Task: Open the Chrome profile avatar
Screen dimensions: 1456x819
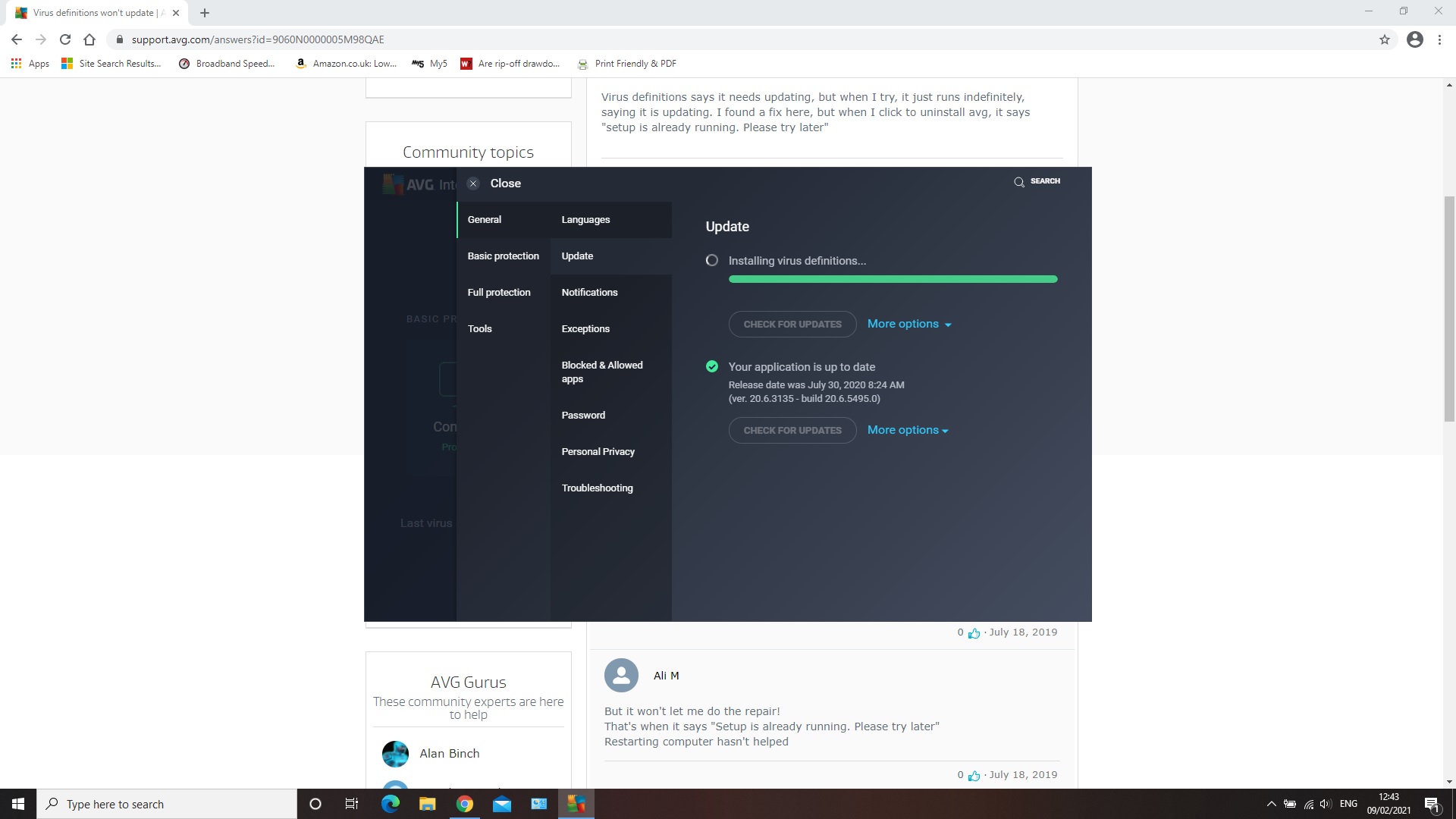Action: tap(1415, 39)
